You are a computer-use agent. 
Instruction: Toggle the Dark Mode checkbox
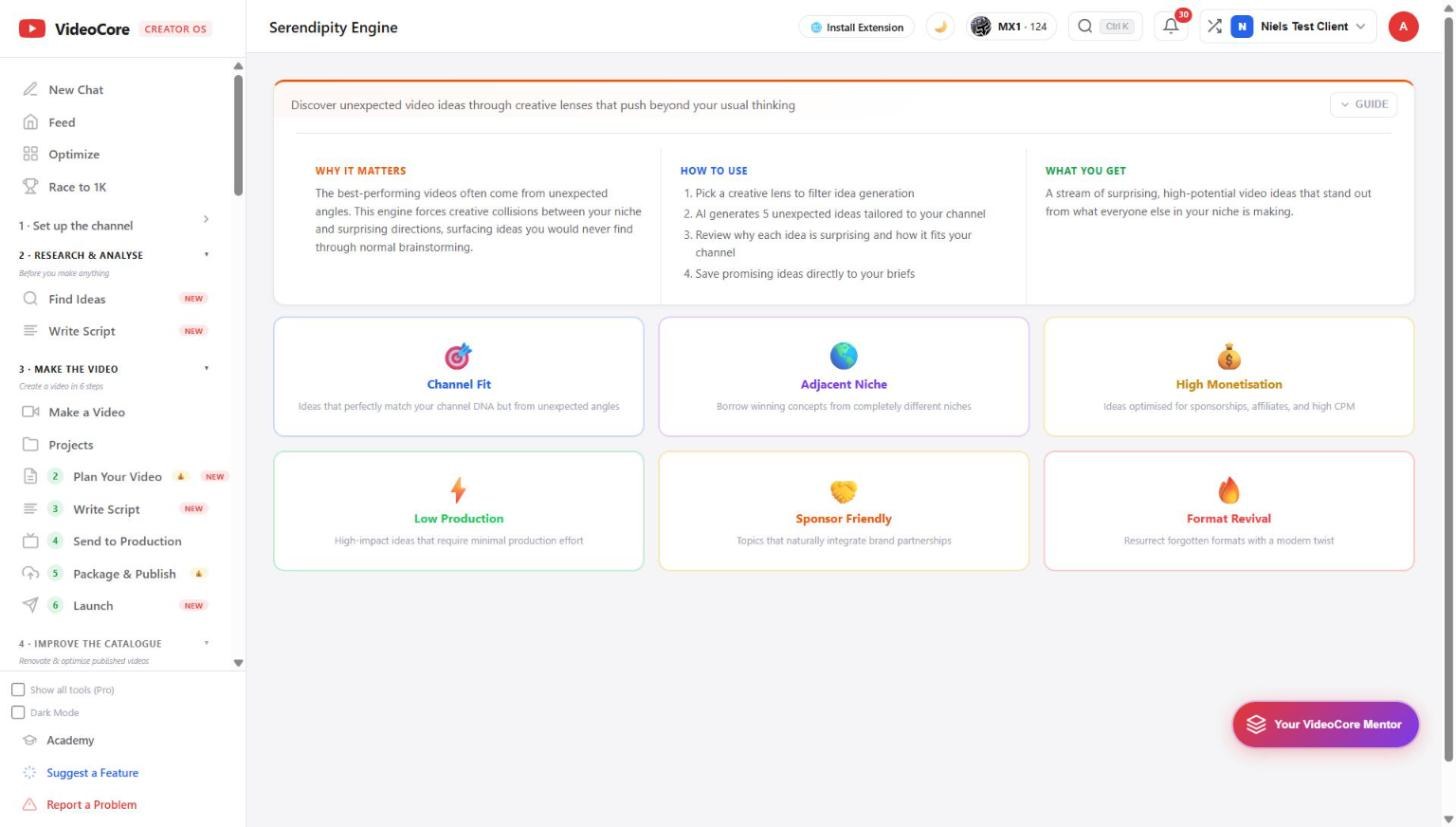[18, 713]
